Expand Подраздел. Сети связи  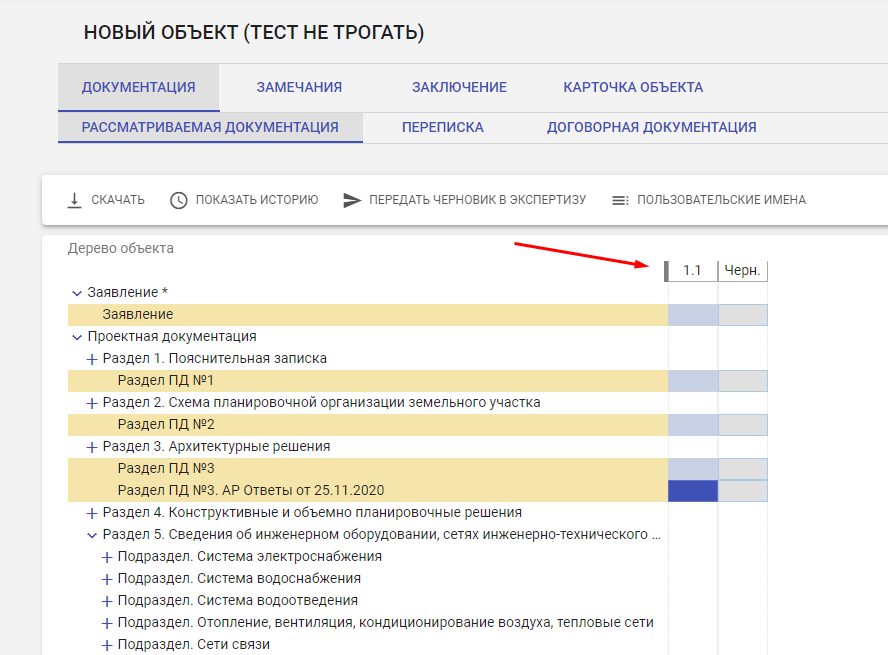105,644
